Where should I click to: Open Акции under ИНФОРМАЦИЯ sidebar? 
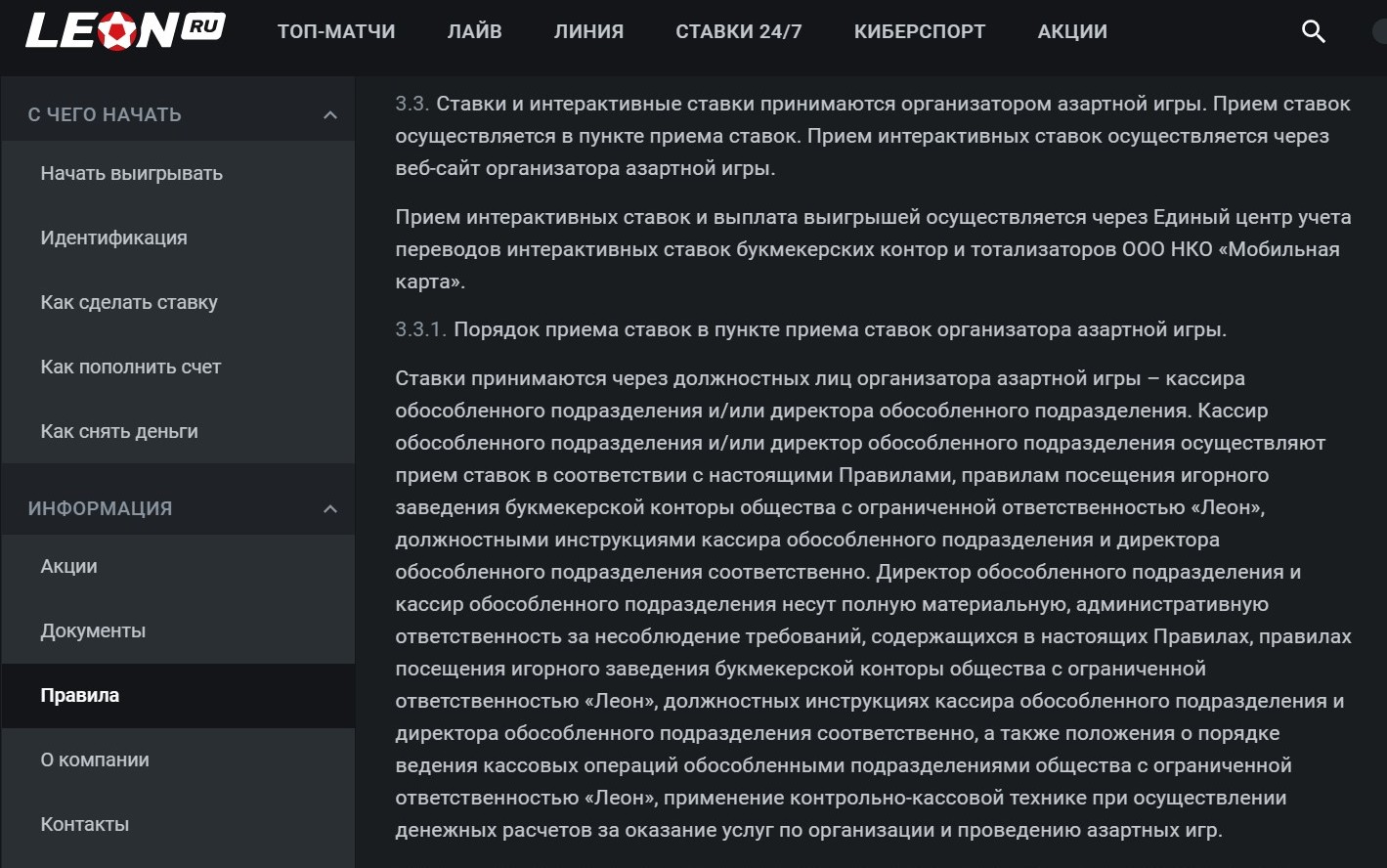pyautogui.click(x=178, y=567)
